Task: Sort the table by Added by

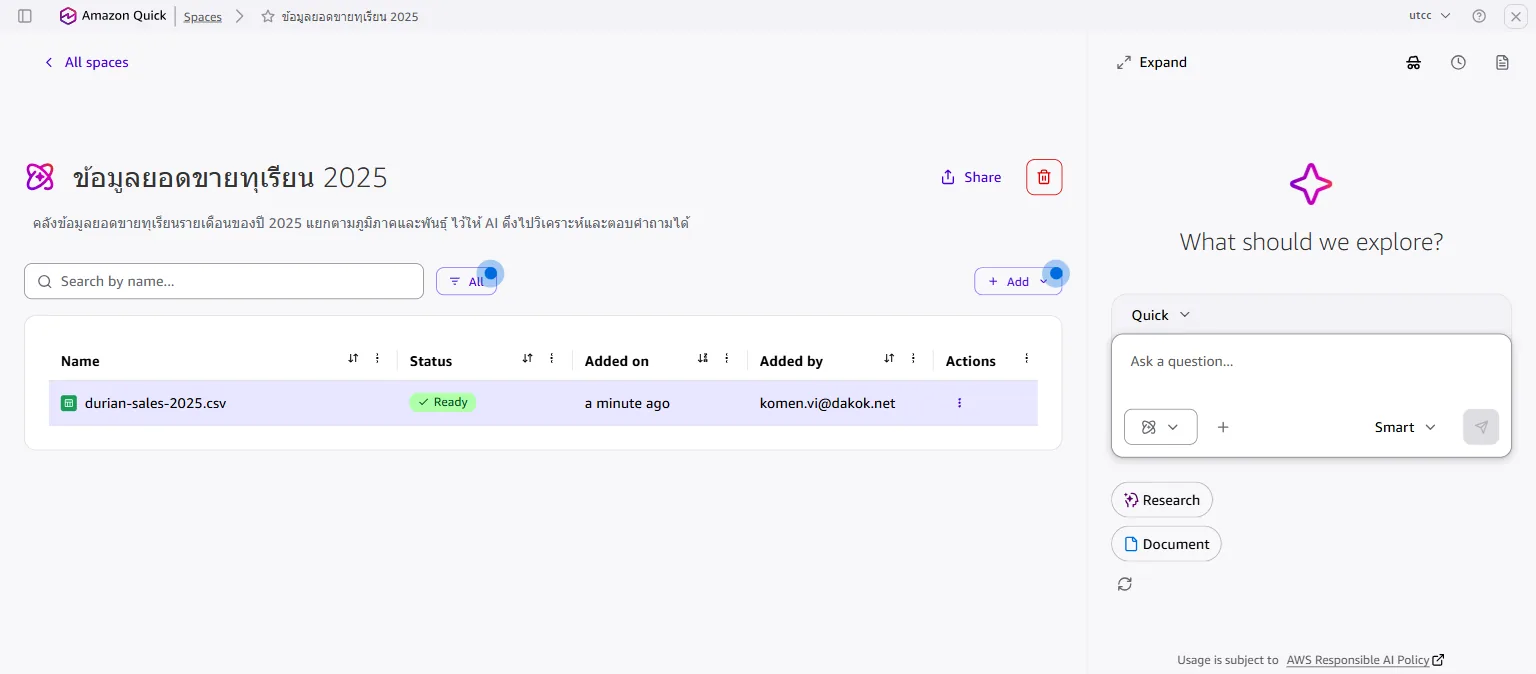Action: 889,359
